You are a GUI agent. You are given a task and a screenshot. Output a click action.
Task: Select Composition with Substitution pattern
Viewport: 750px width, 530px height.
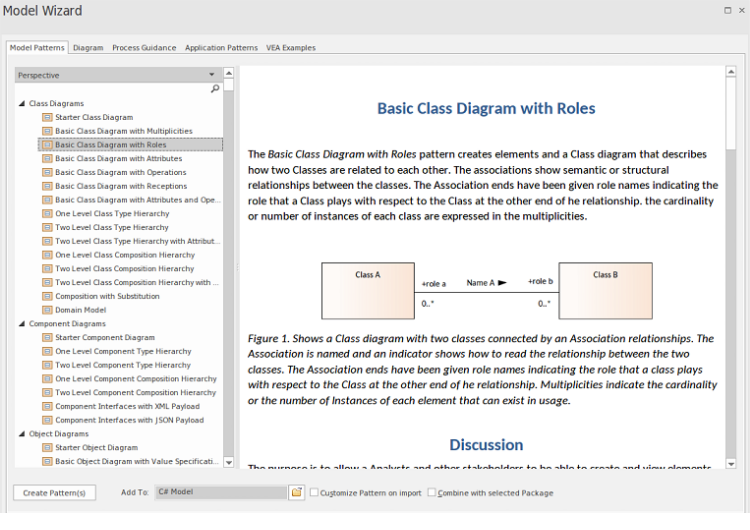(107, 296)
